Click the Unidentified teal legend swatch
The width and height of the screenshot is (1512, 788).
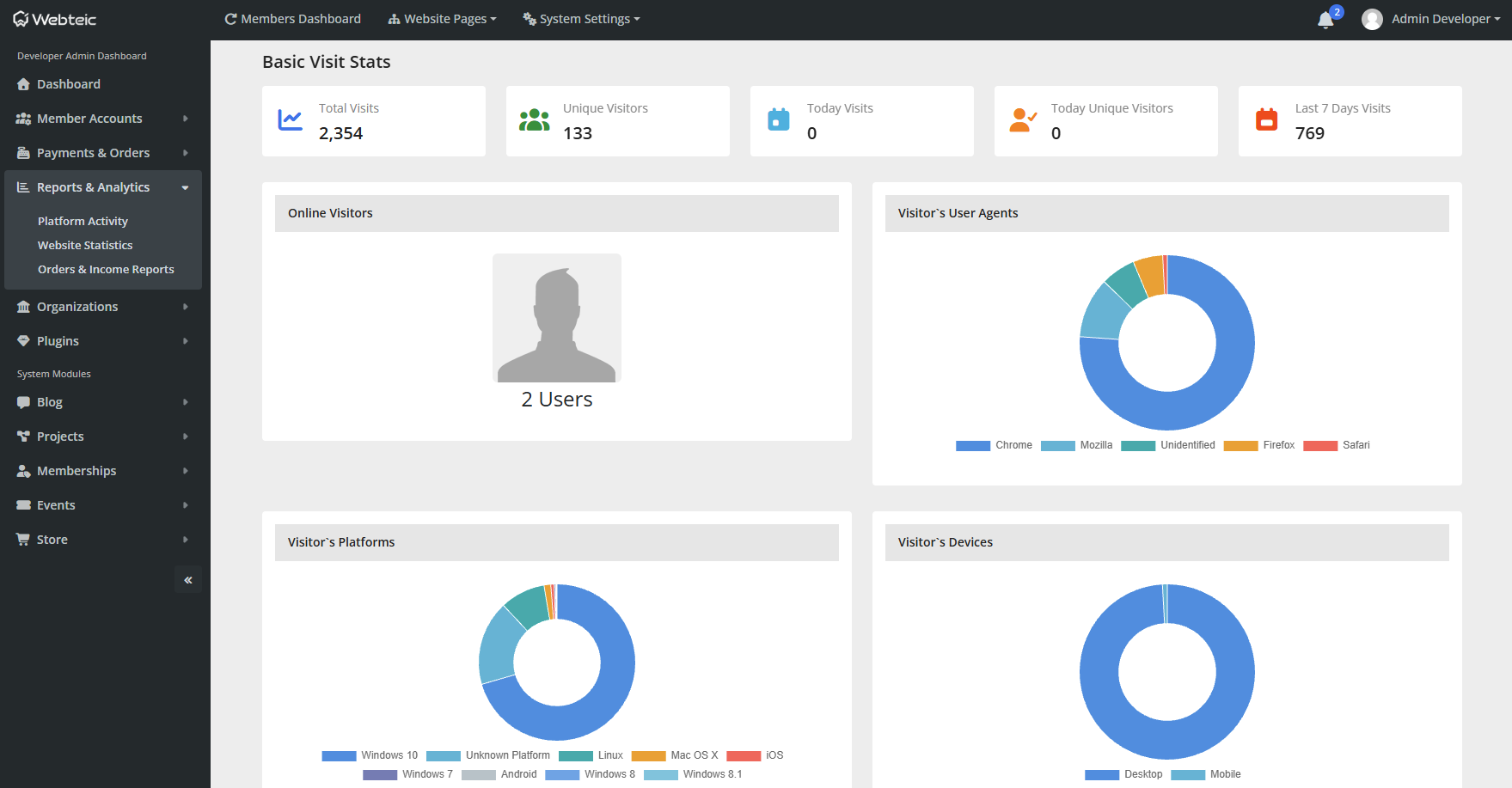tap(1138, 445)
